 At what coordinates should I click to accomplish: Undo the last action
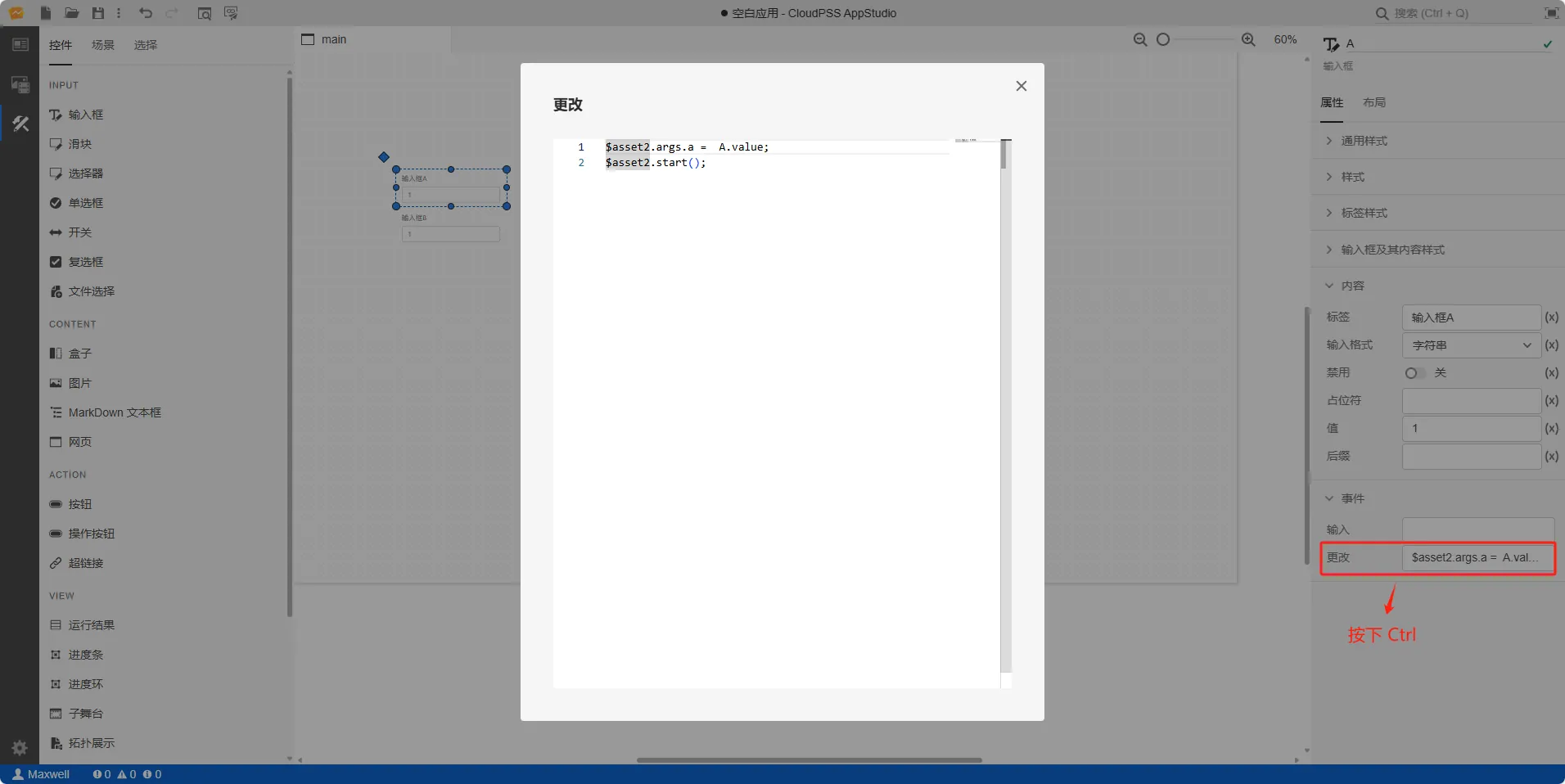(x=146, y=13)
